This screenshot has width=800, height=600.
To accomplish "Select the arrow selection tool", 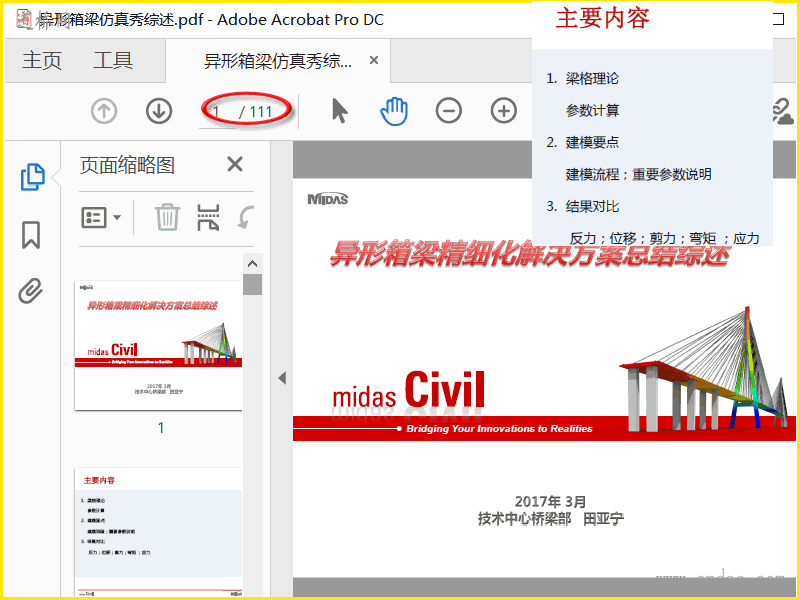I will click(339, 111).
